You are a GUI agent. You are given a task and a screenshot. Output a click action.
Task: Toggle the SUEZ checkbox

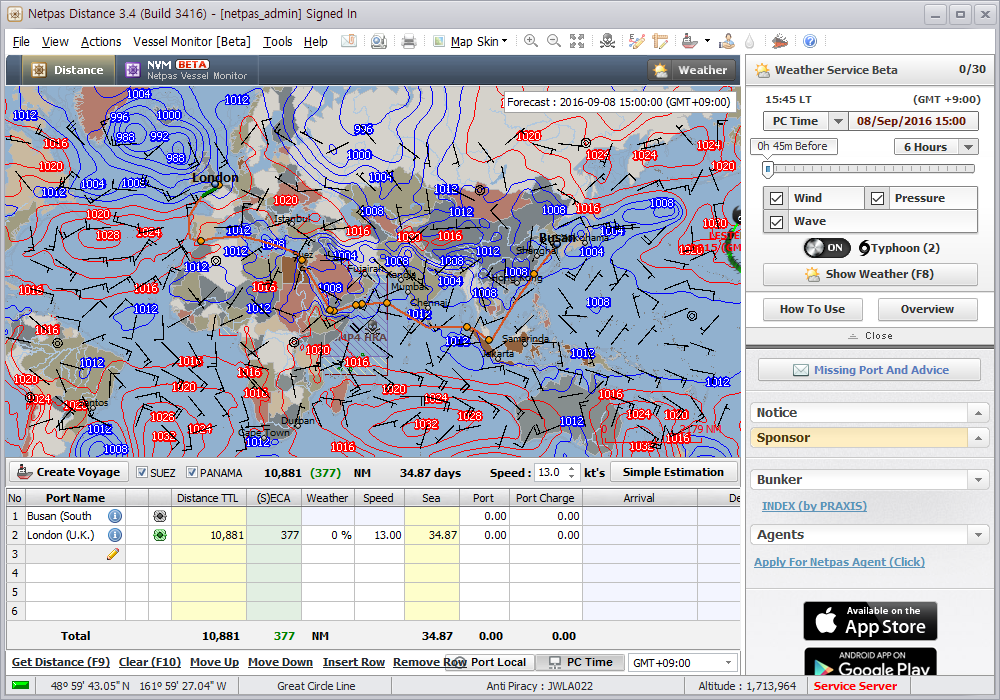click(142, 472)
